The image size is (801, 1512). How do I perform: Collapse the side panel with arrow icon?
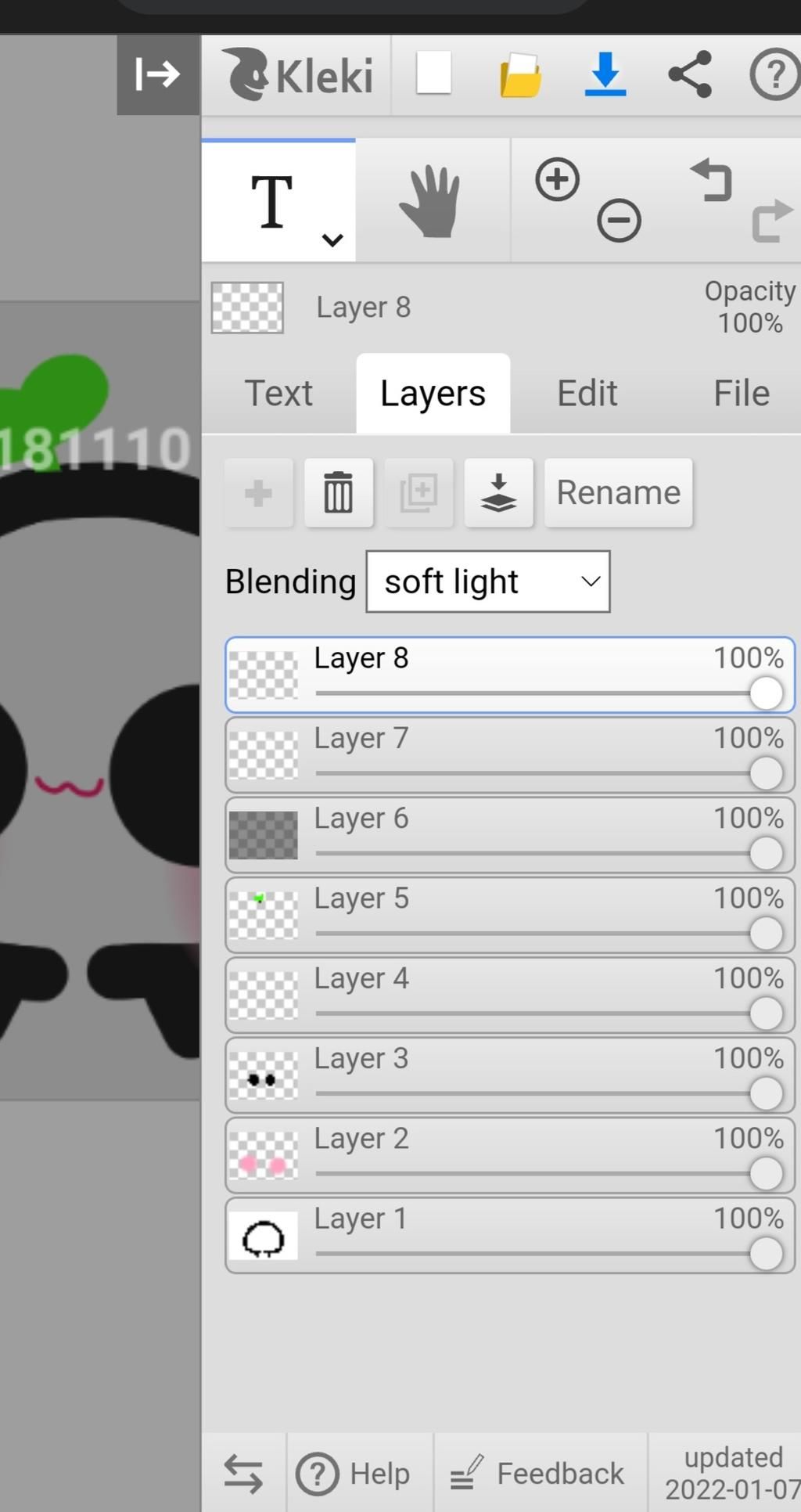[x=157, y=75]
